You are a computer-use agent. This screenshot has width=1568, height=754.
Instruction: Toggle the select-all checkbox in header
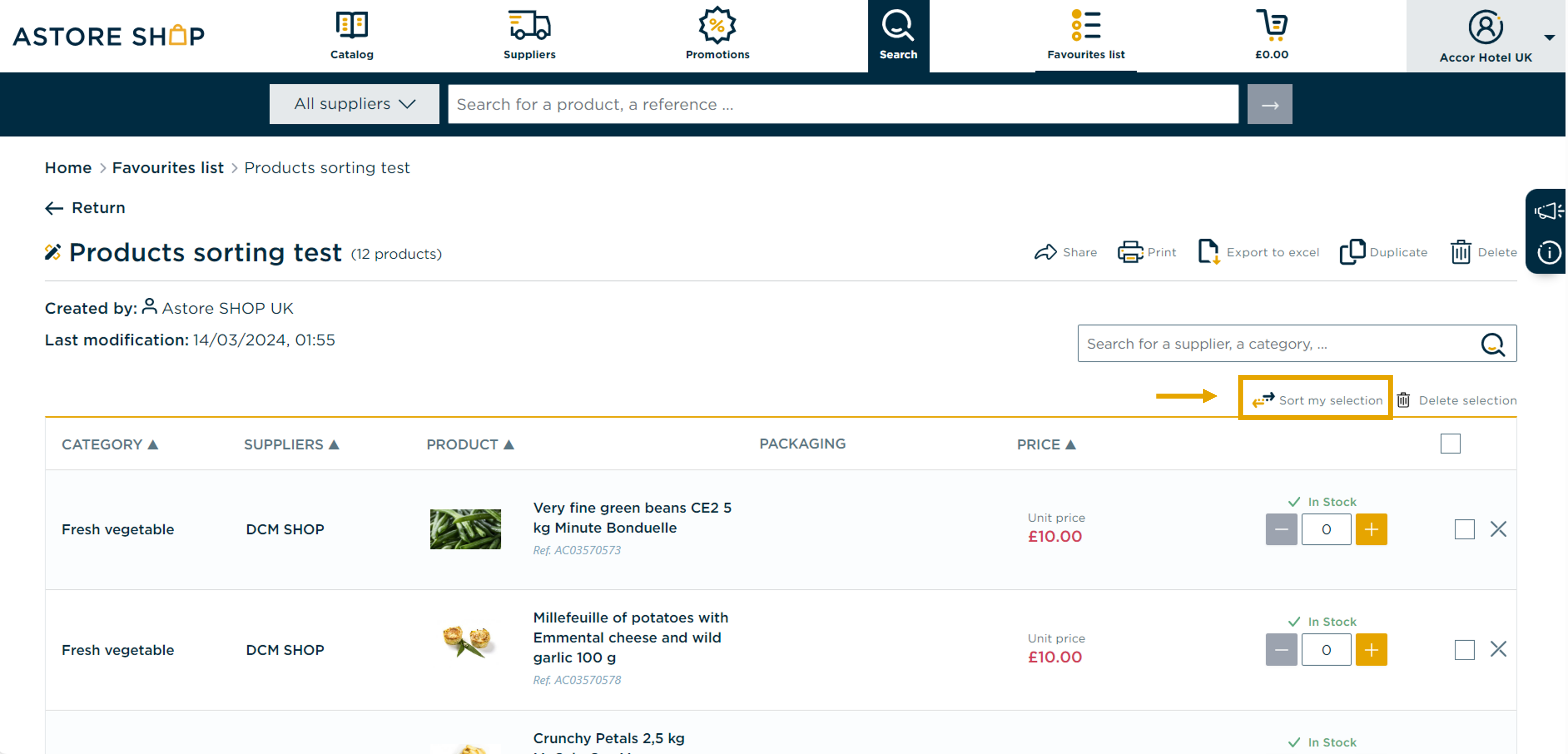click(1450, 443)
